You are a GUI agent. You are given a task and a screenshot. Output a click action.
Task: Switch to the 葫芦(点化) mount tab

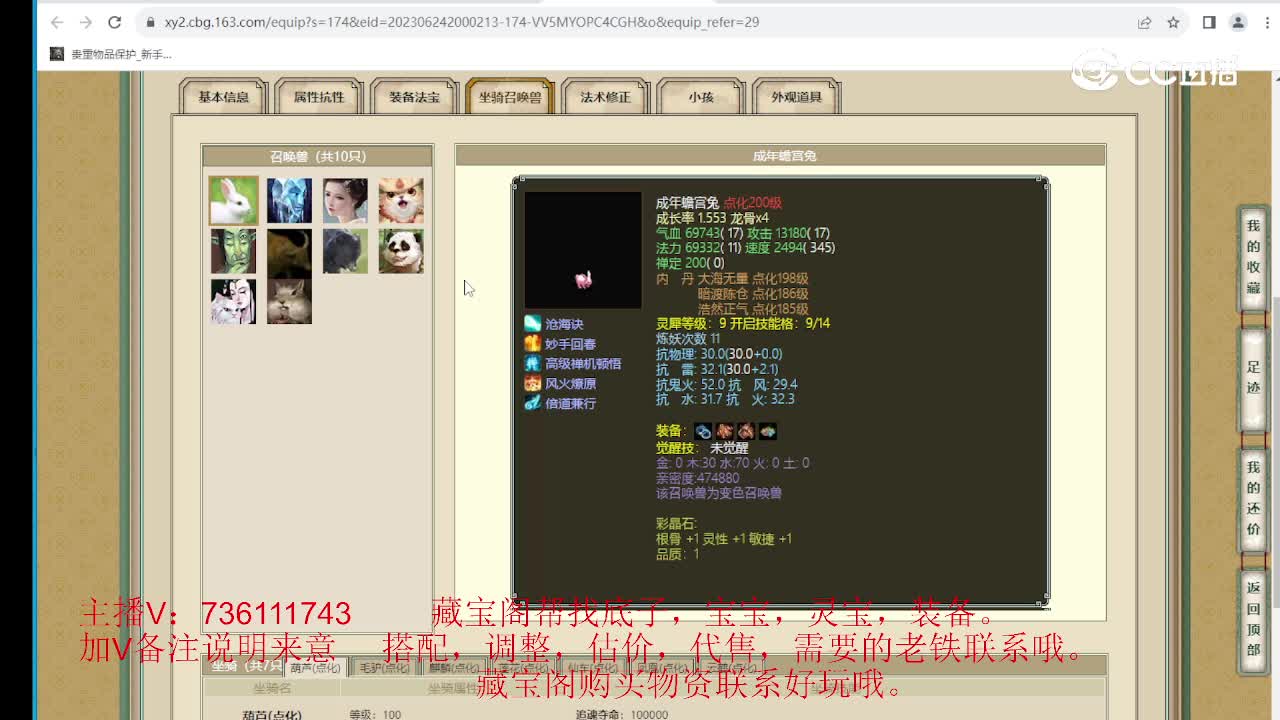[315, 668]
